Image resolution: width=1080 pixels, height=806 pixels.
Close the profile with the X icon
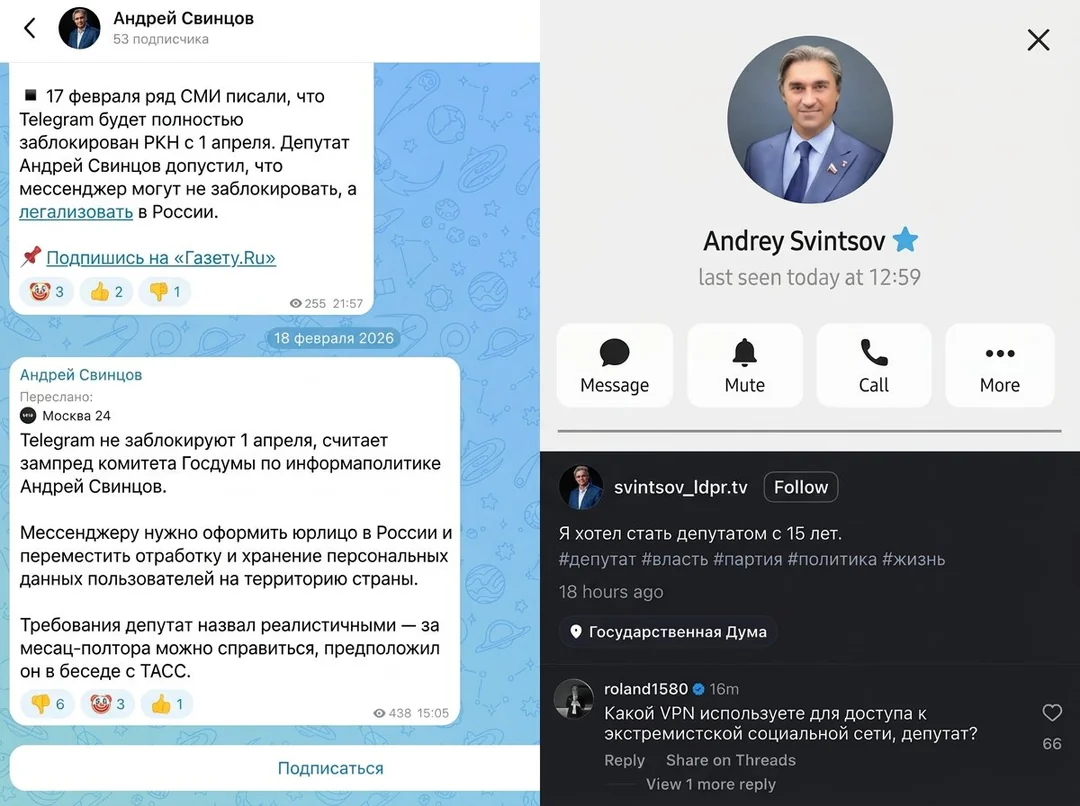tap(1038, 40)
